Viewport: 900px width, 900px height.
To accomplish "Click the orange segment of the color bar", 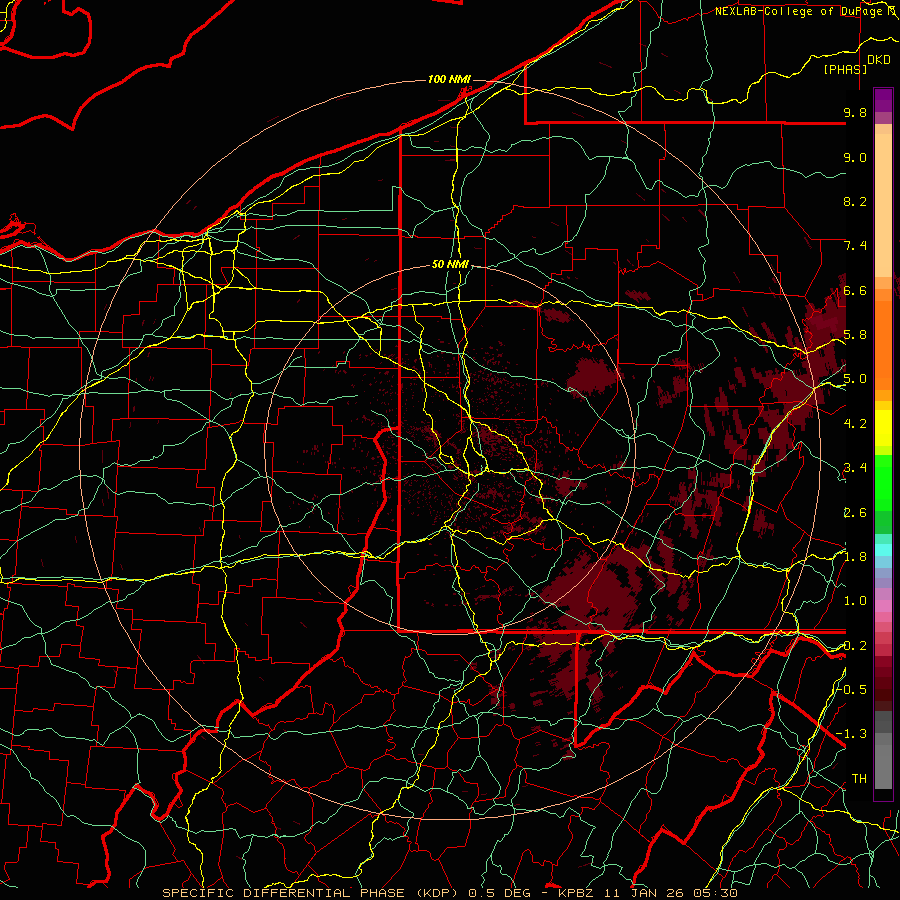I will [x=883, y=344].
